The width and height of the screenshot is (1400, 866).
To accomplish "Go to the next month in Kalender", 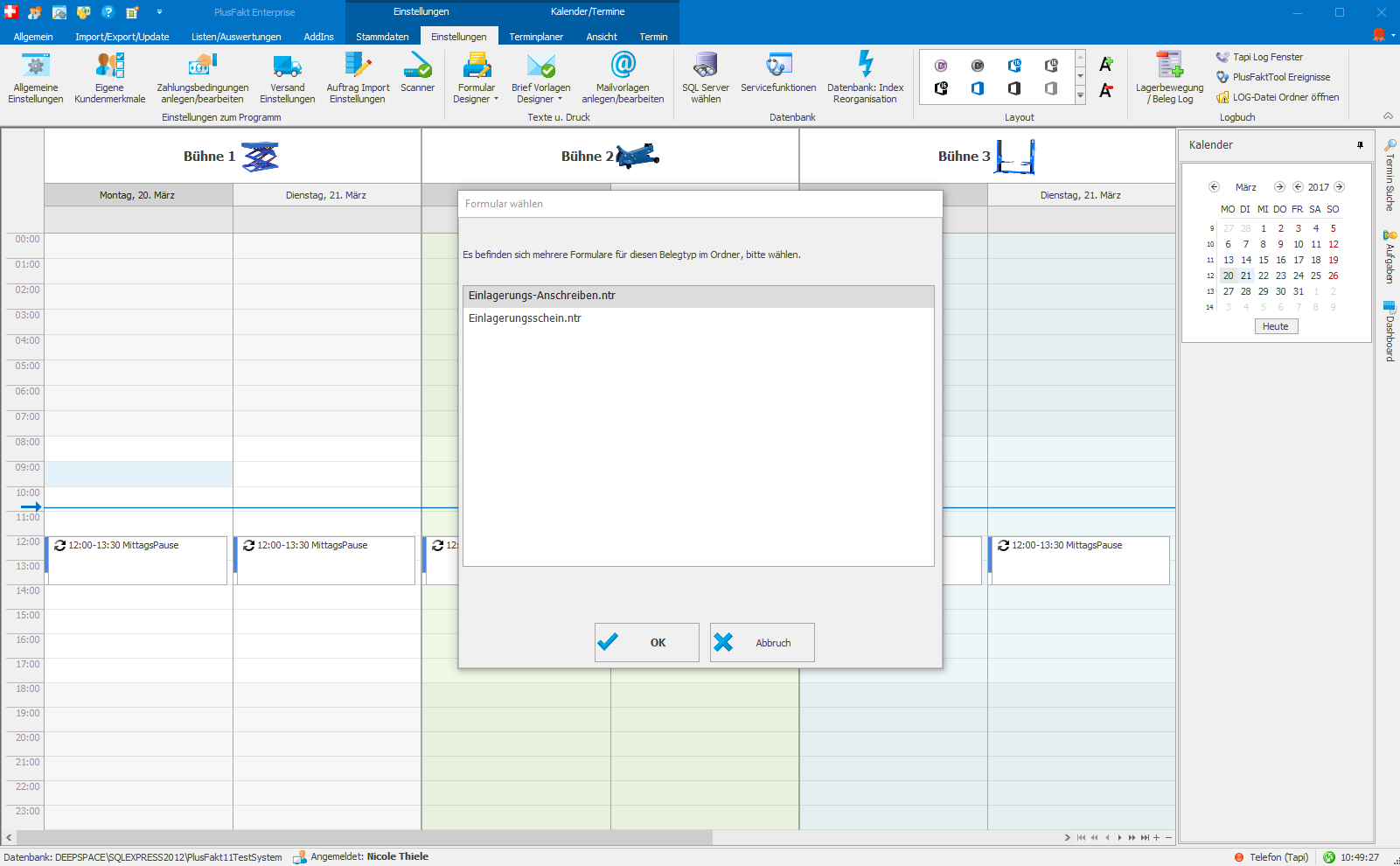I will (1279, 187).
